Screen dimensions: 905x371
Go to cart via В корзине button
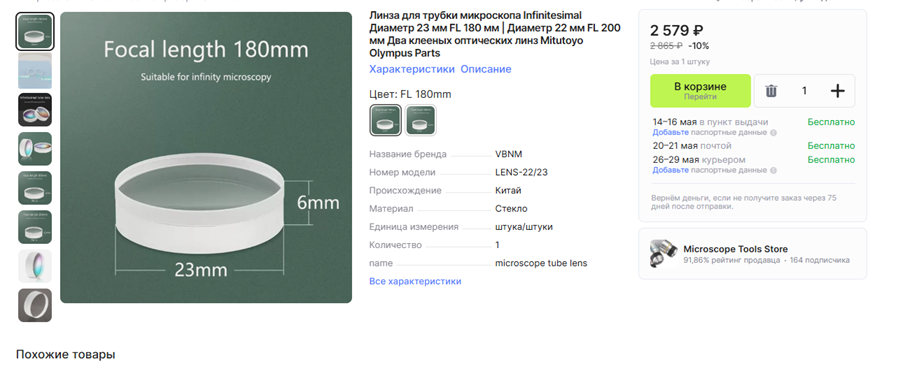700,91
